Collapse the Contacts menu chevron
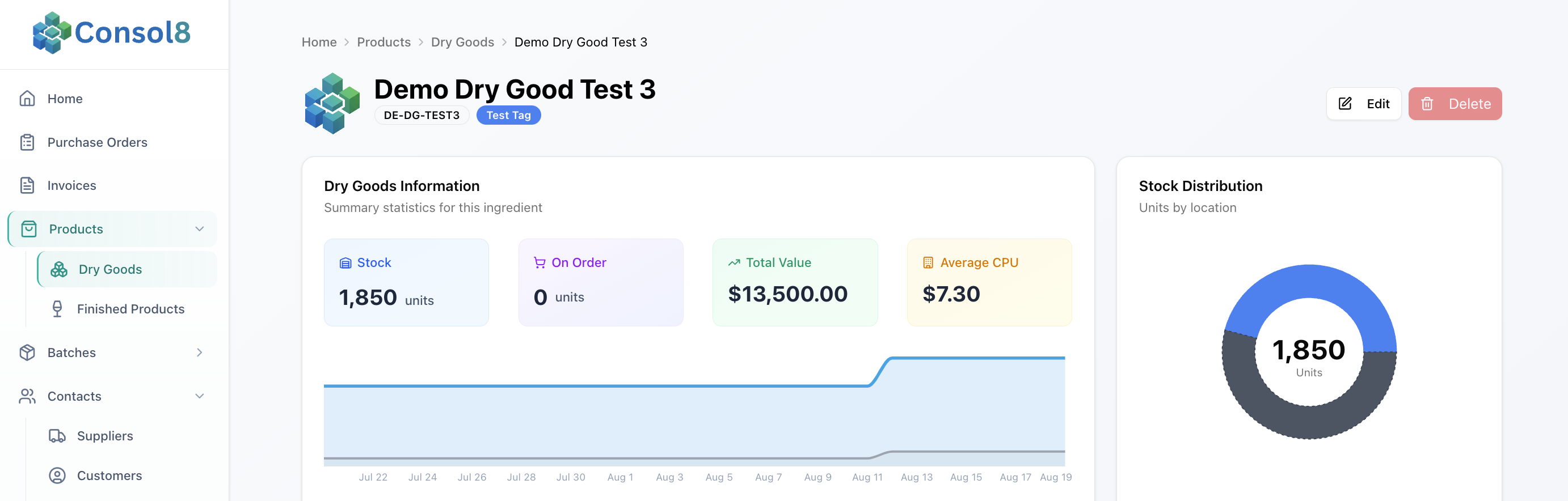1568x501 pixels. tap(199, 396)
